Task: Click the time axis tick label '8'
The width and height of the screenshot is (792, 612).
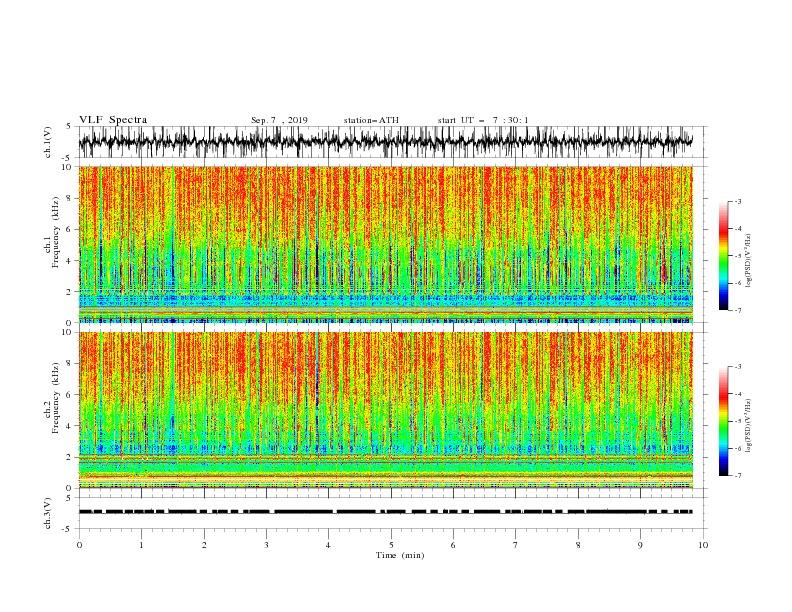Action: pyautogui.click(x=578, y=545)
